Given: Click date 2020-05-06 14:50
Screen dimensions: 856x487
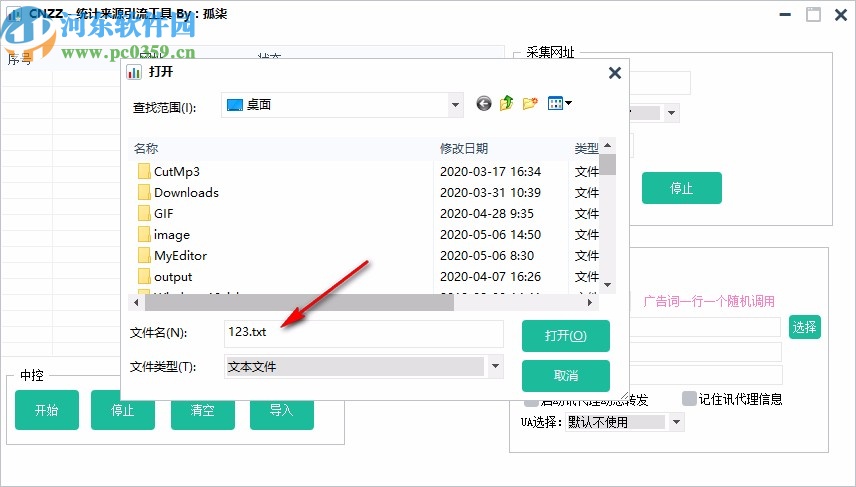Looking at the screenshot, I should coord(490,235).
